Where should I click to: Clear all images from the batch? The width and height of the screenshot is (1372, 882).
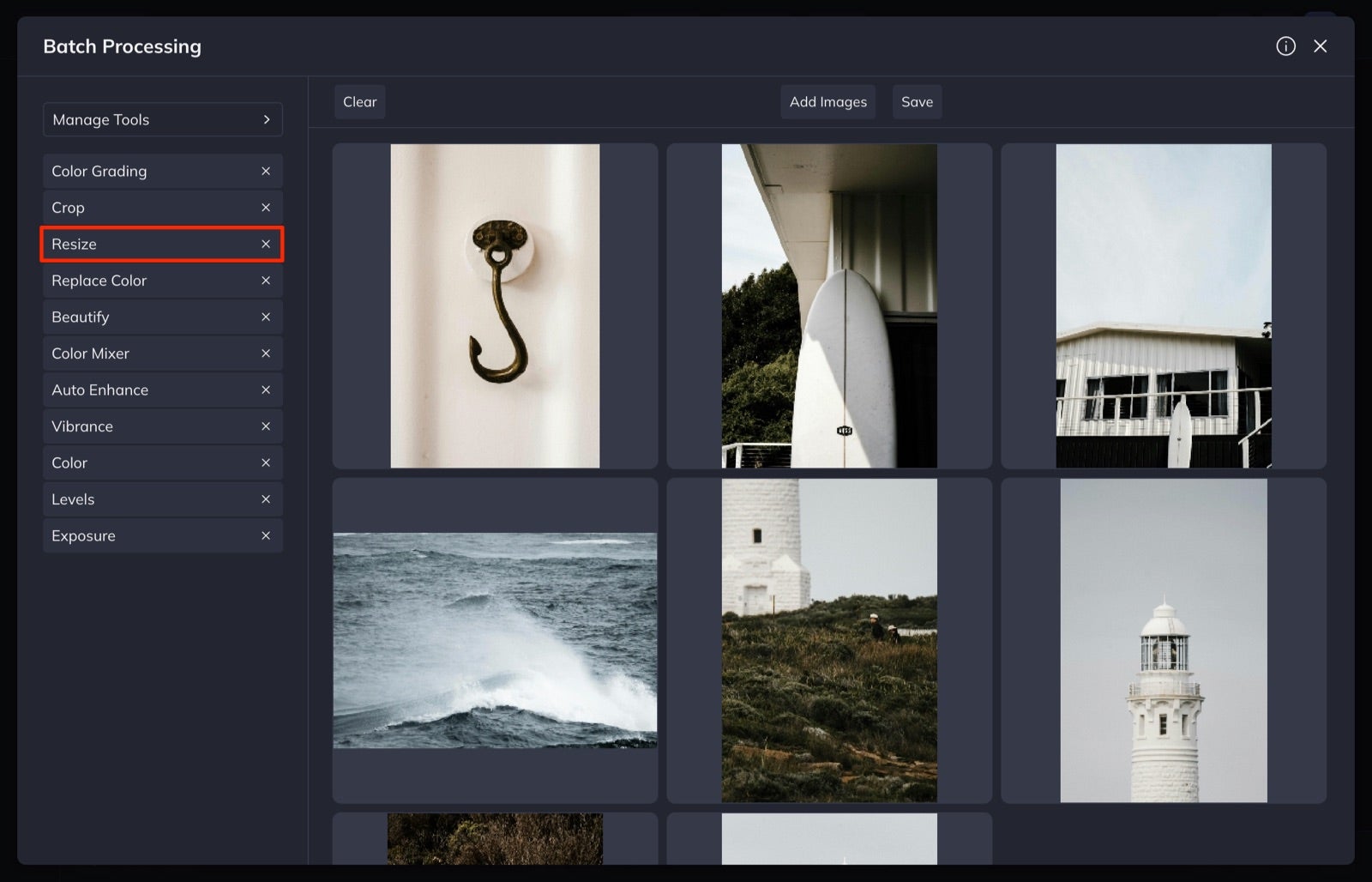[359, 101]
